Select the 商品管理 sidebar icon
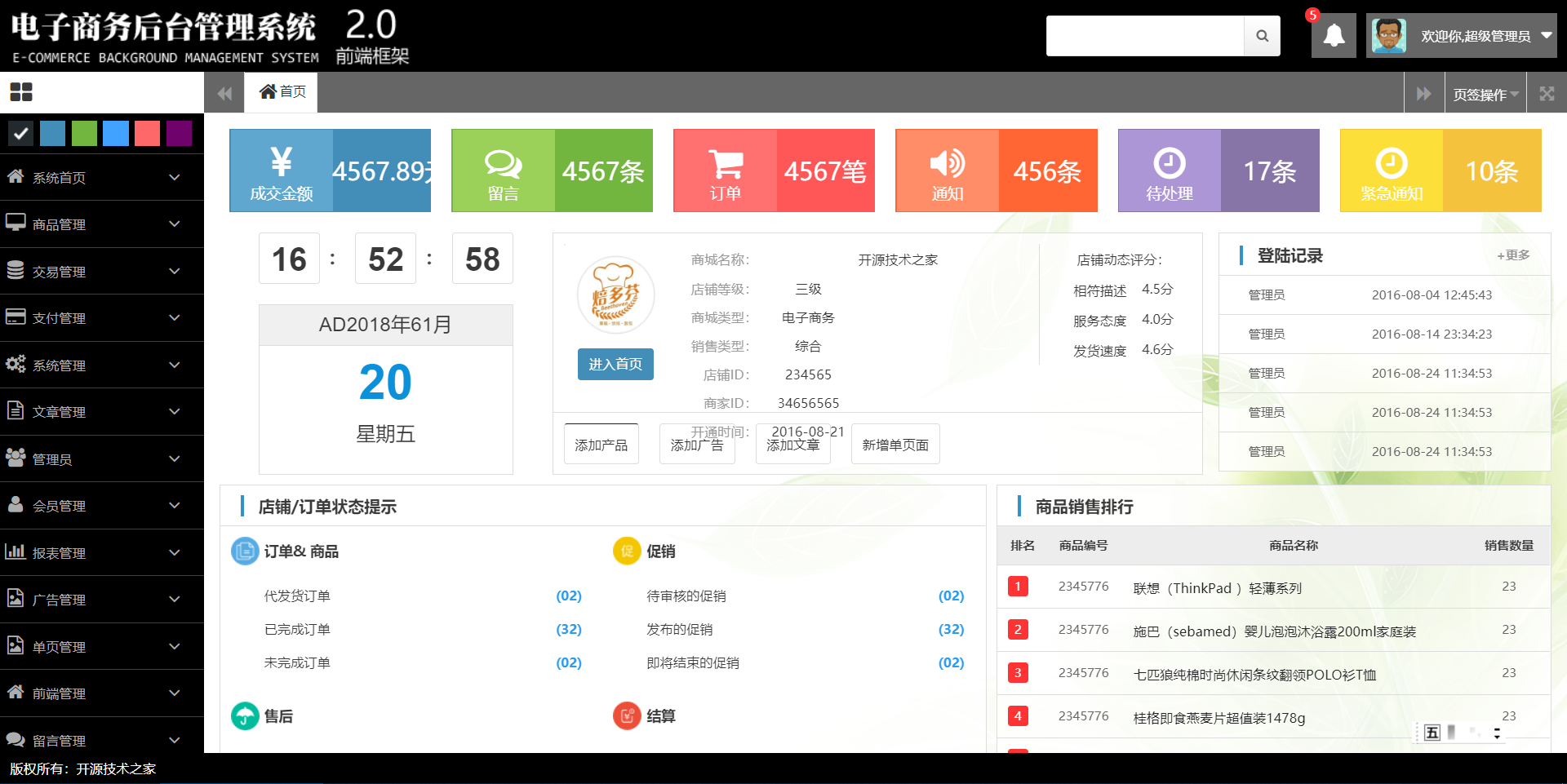Screen dimensions: 1567x784 [x=16, y=224]
